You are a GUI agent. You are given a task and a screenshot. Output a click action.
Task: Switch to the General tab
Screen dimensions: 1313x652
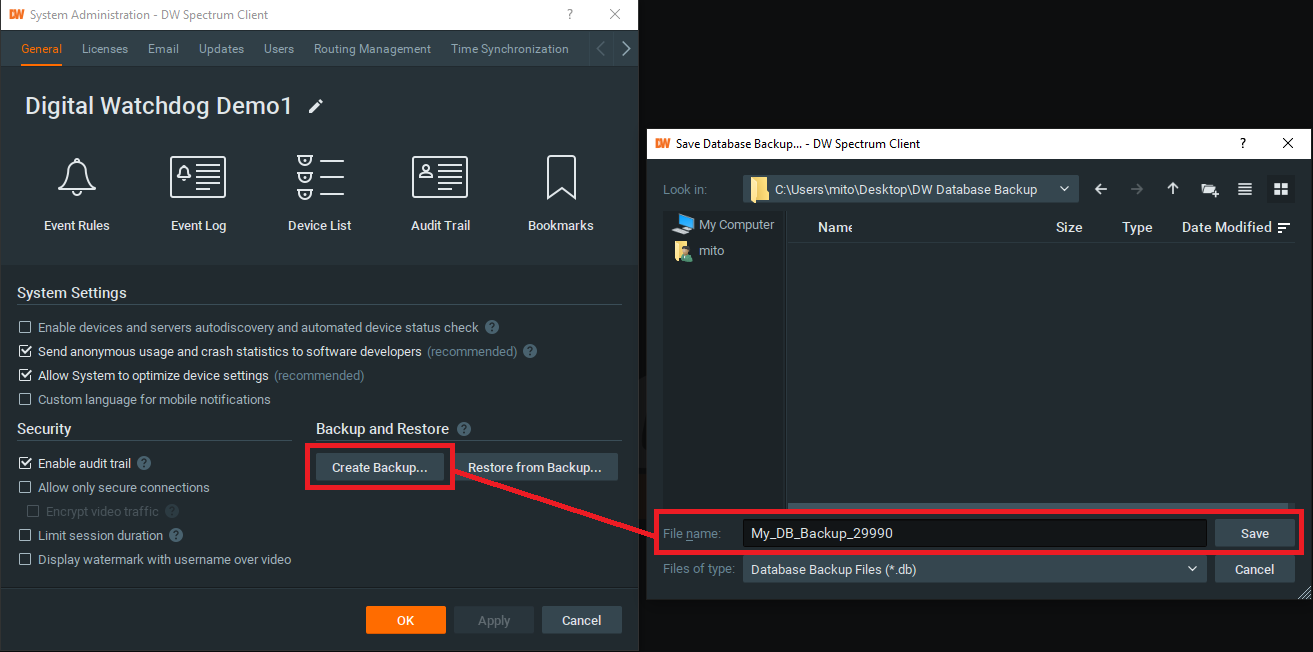(x=41, y=49)
